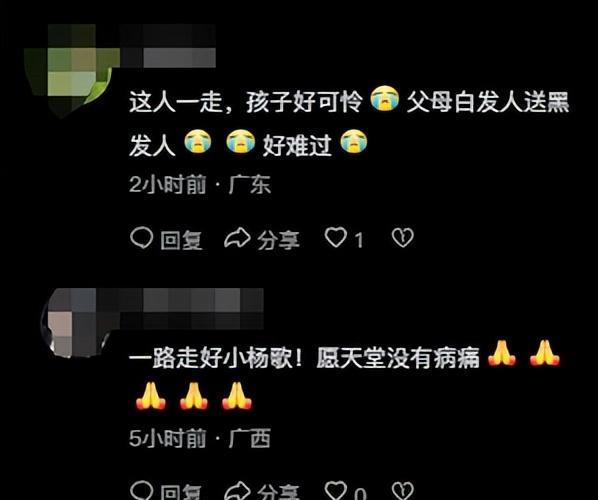The width and height of the screenshot is (598, 500).
Task: Like the Guangxi comment with heart icon
Action: click(x=336, y=490)
